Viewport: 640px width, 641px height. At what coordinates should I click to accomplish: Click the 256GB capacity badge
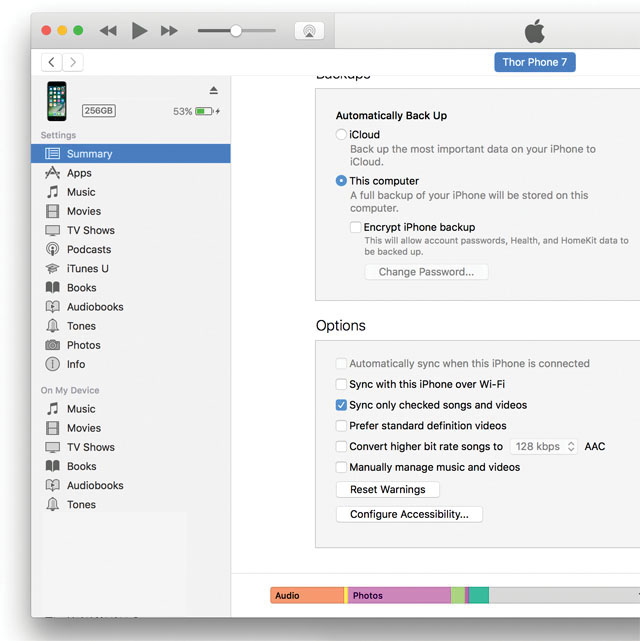[99, 111]
